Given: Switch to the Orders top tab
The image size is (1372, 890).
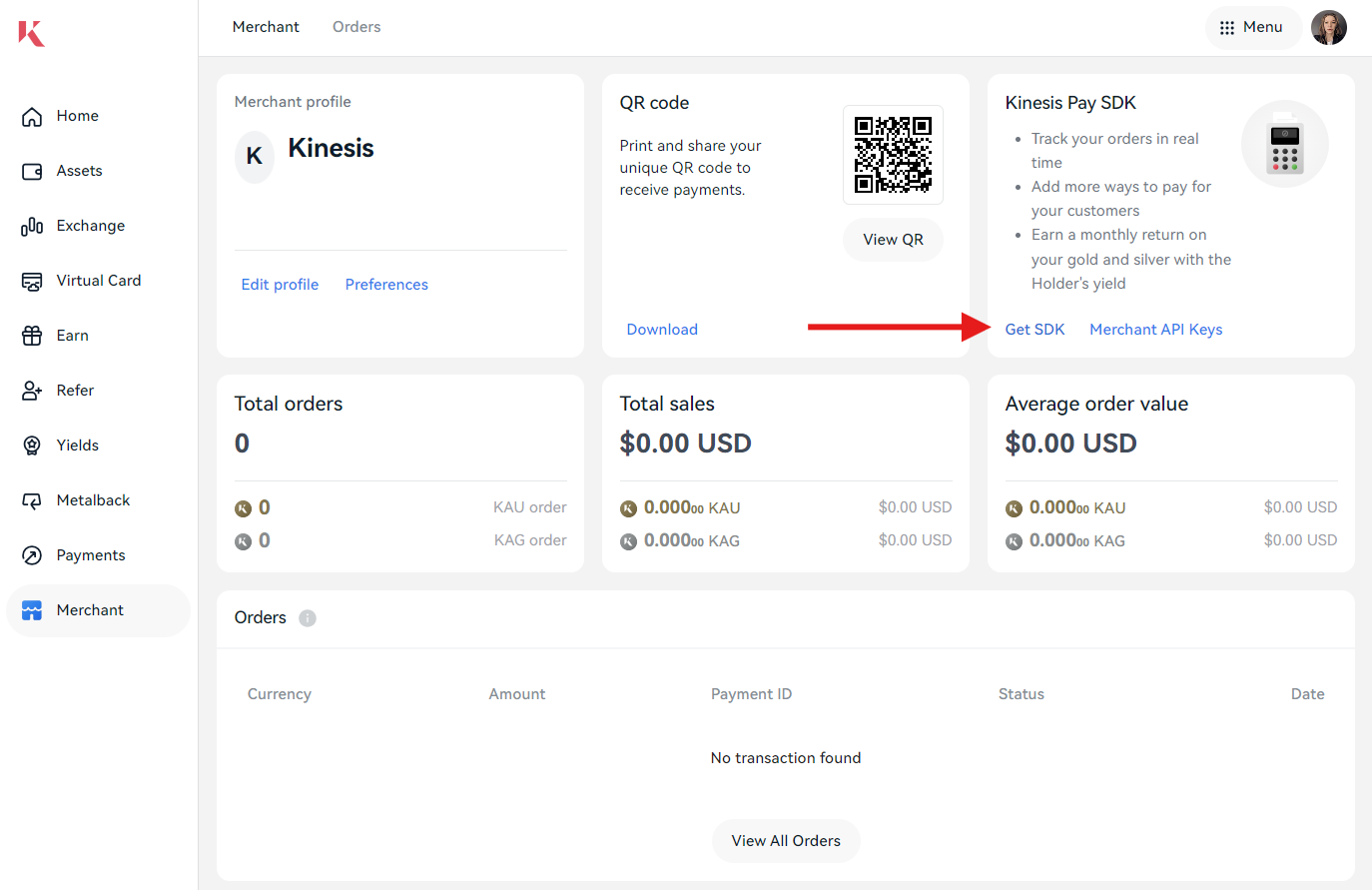Looking at the screenshot, I should 356,27.
